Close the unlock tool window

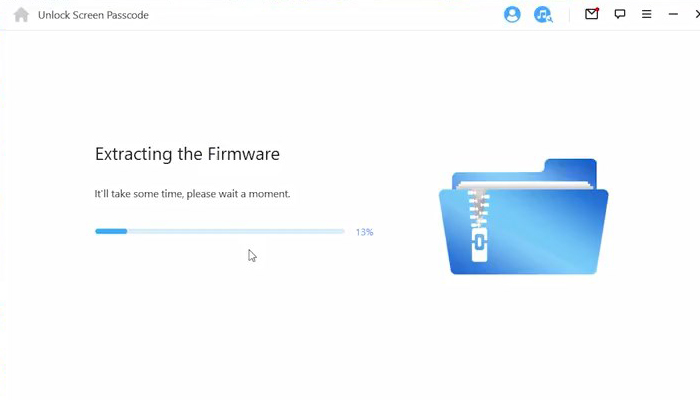[x=697, y=14]
